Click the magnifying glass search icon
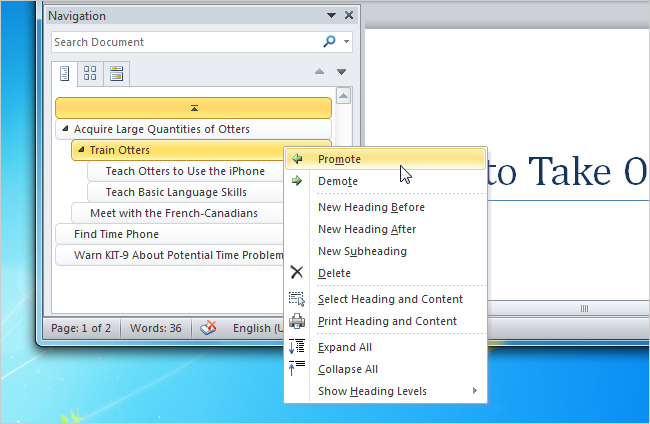Viewport: 650px width, 424px height. (329, 41)
